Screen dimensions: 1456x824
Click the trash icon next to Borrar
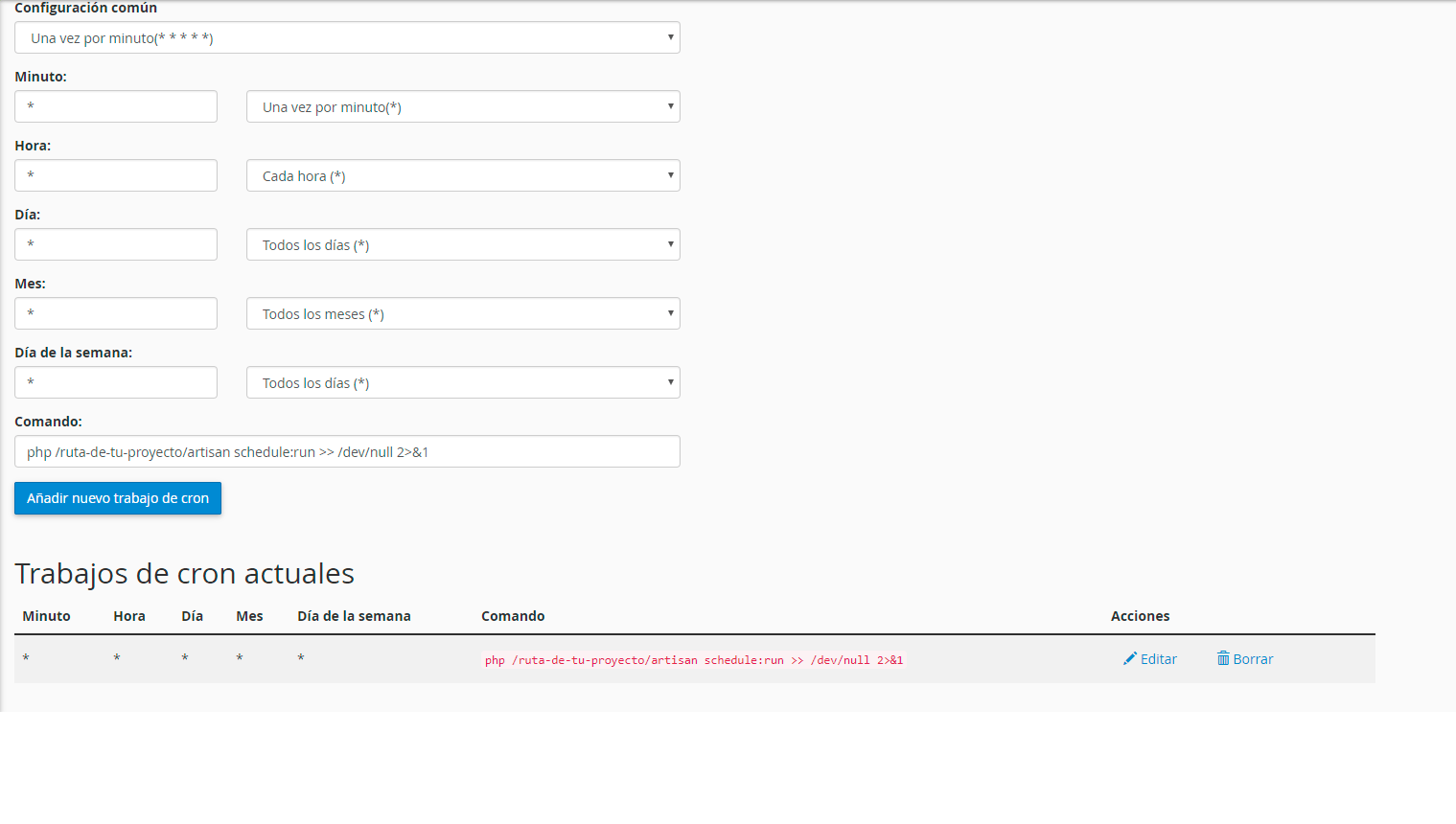pos(1223,658)
